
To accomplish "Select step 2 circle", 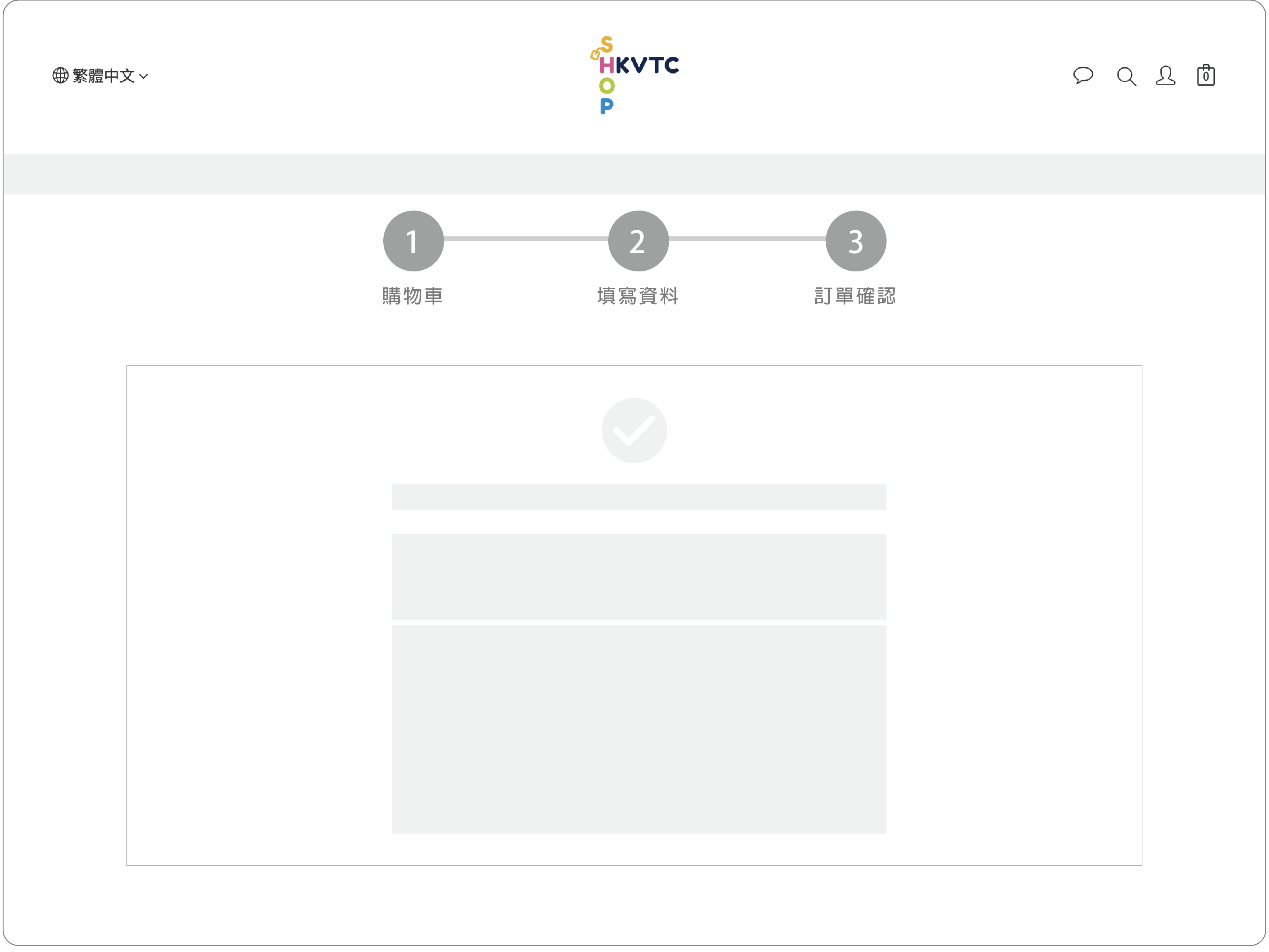I will pyautogui.click(x=638, y=241).
